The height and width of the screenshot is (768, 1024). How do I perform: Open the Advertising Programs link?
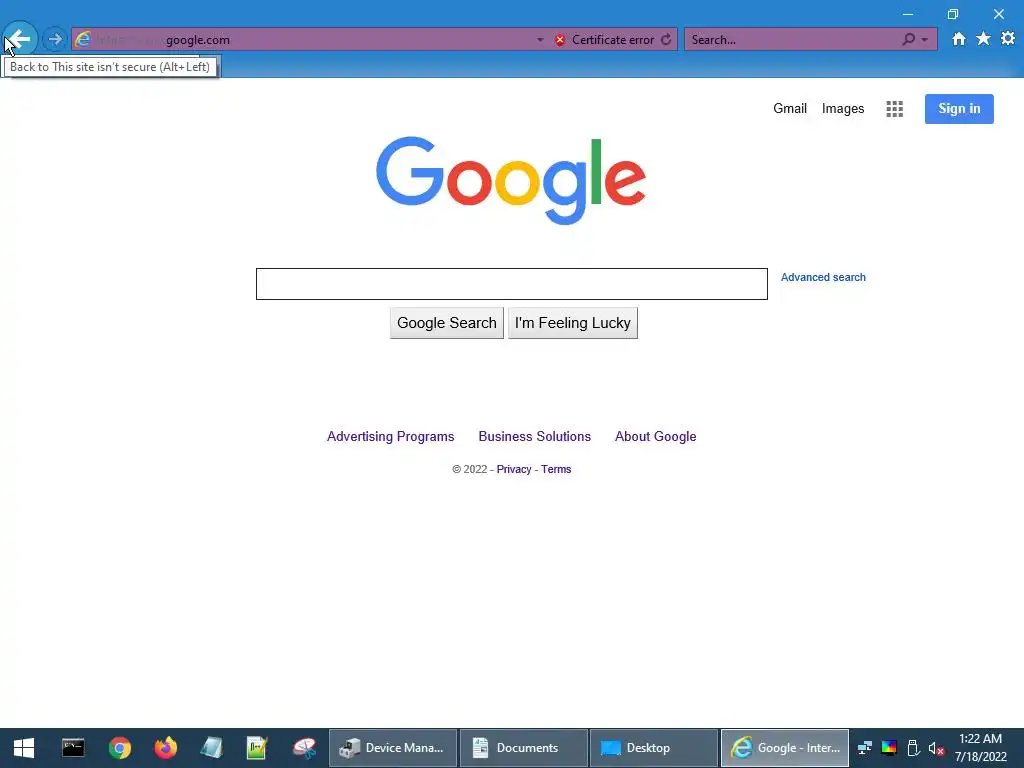(391, 436)
